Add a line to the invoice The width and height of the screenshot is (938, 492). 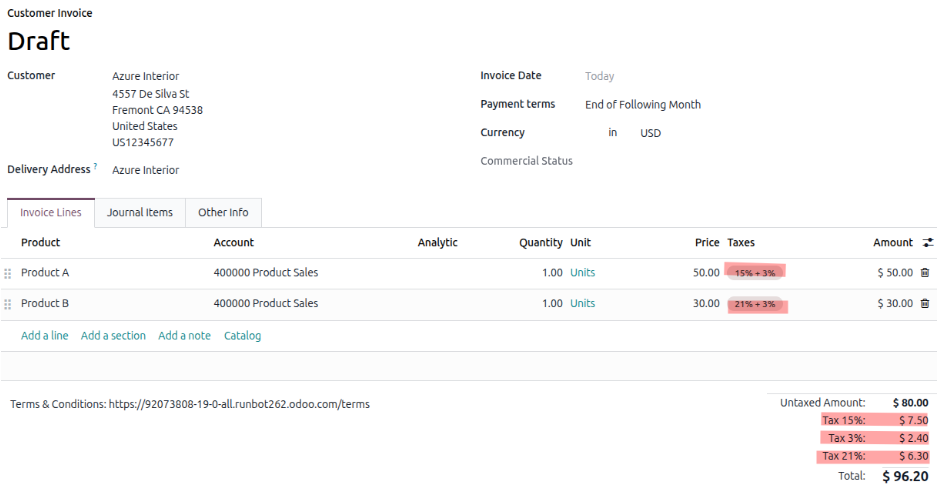[45, 336]
